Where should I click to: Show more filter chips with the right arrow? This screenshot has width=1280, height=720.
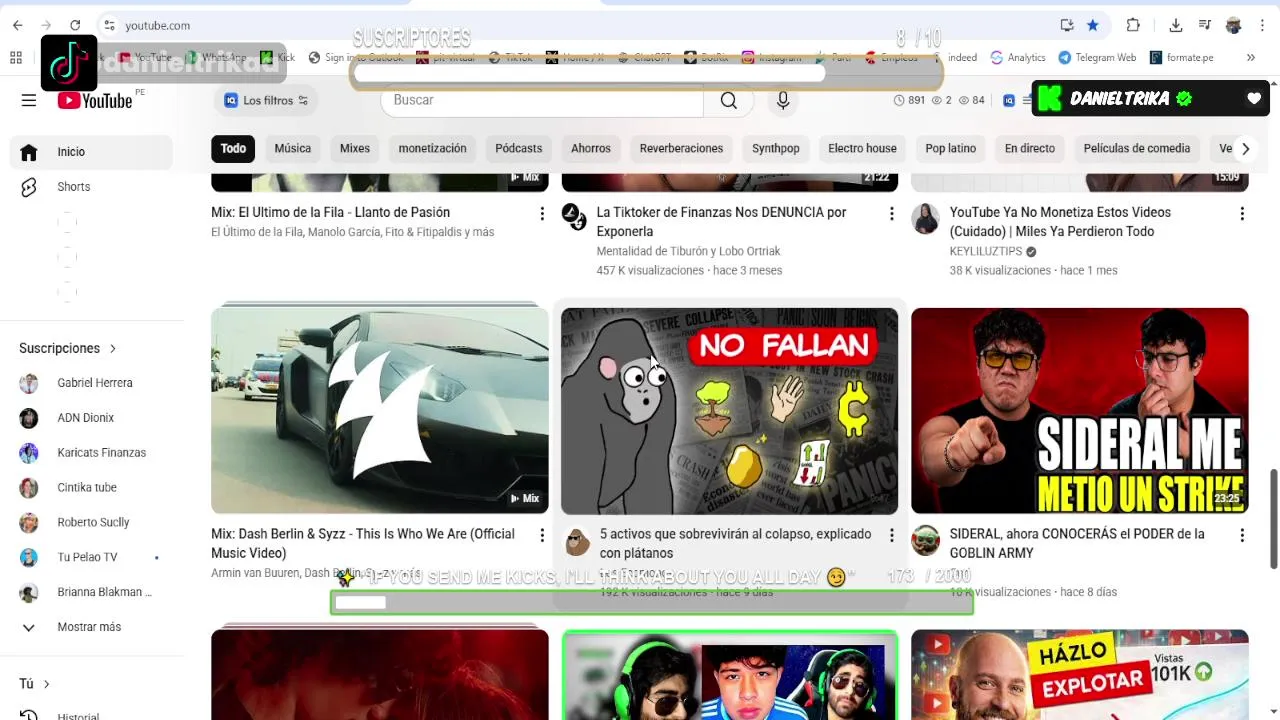[x=1245, y=149]
